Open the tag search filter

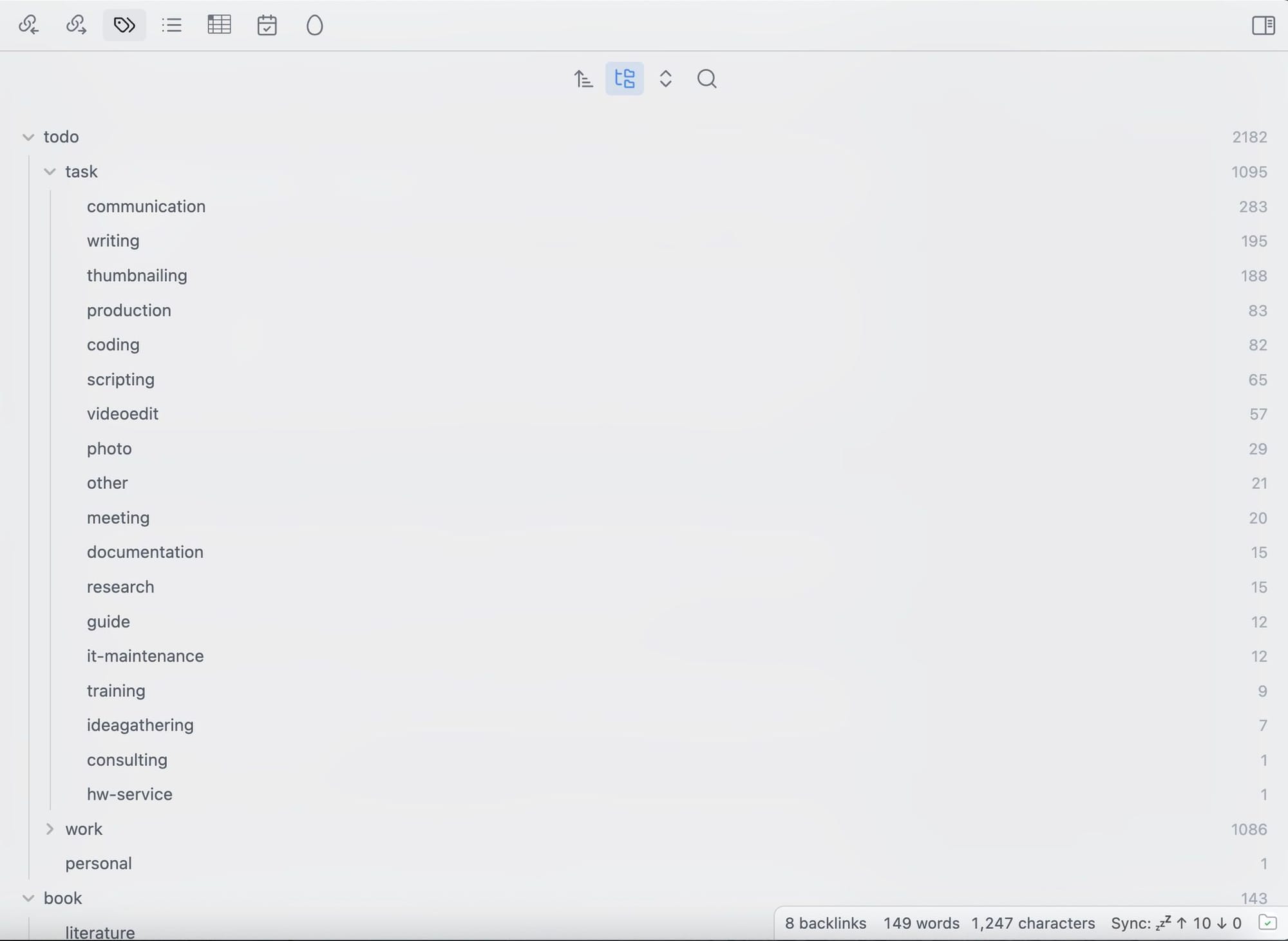[x=707, y=79]
